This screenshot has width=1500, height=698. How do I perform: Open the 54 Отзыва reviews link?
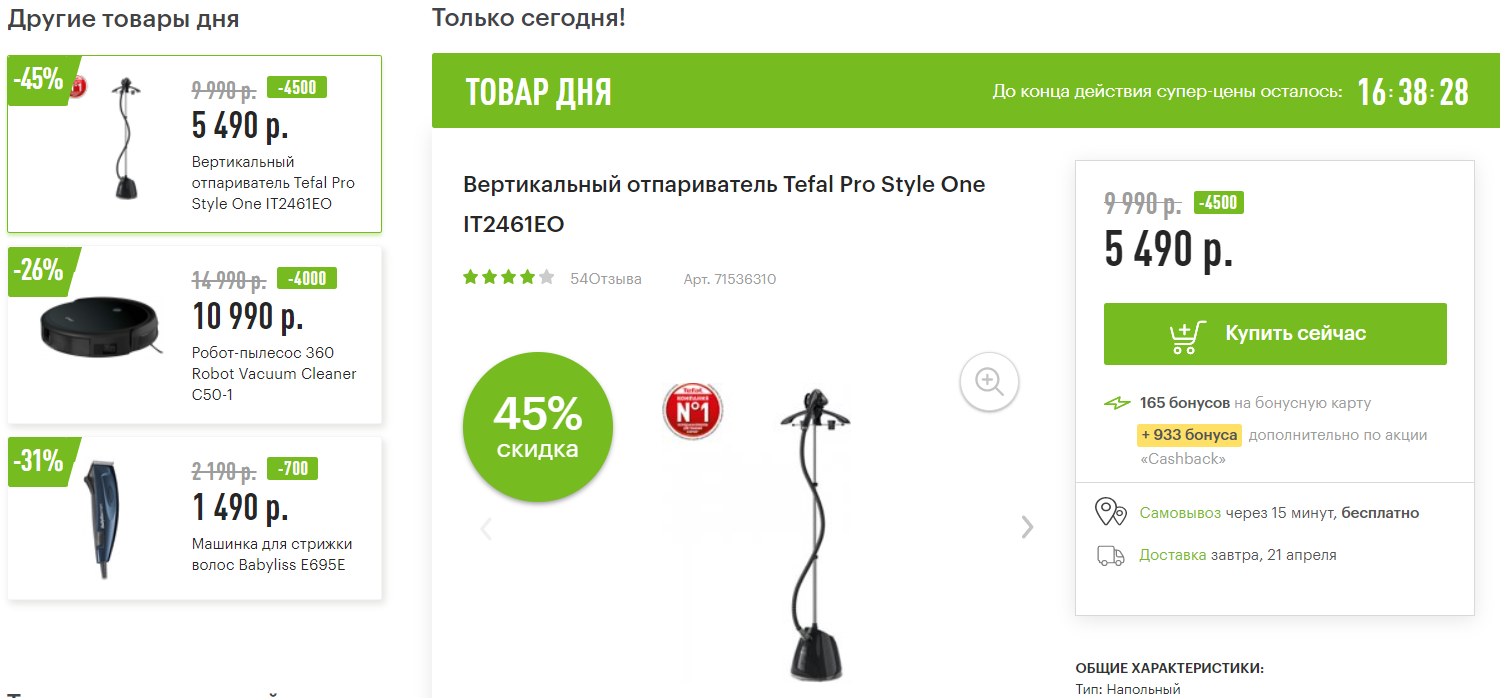coord(606,279)
